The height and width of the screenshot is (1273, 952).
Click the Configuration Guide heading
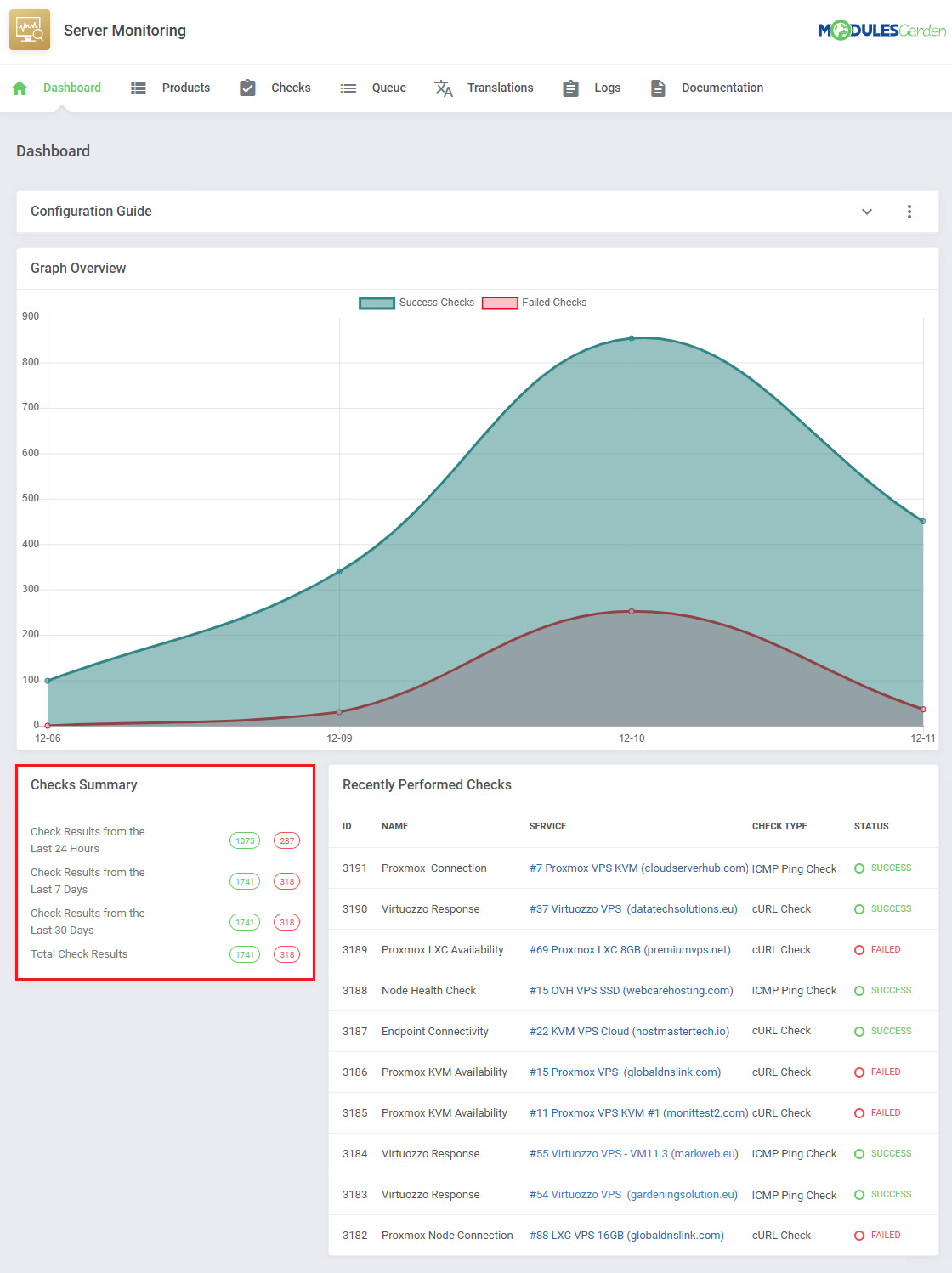click(x=91, y=212)
